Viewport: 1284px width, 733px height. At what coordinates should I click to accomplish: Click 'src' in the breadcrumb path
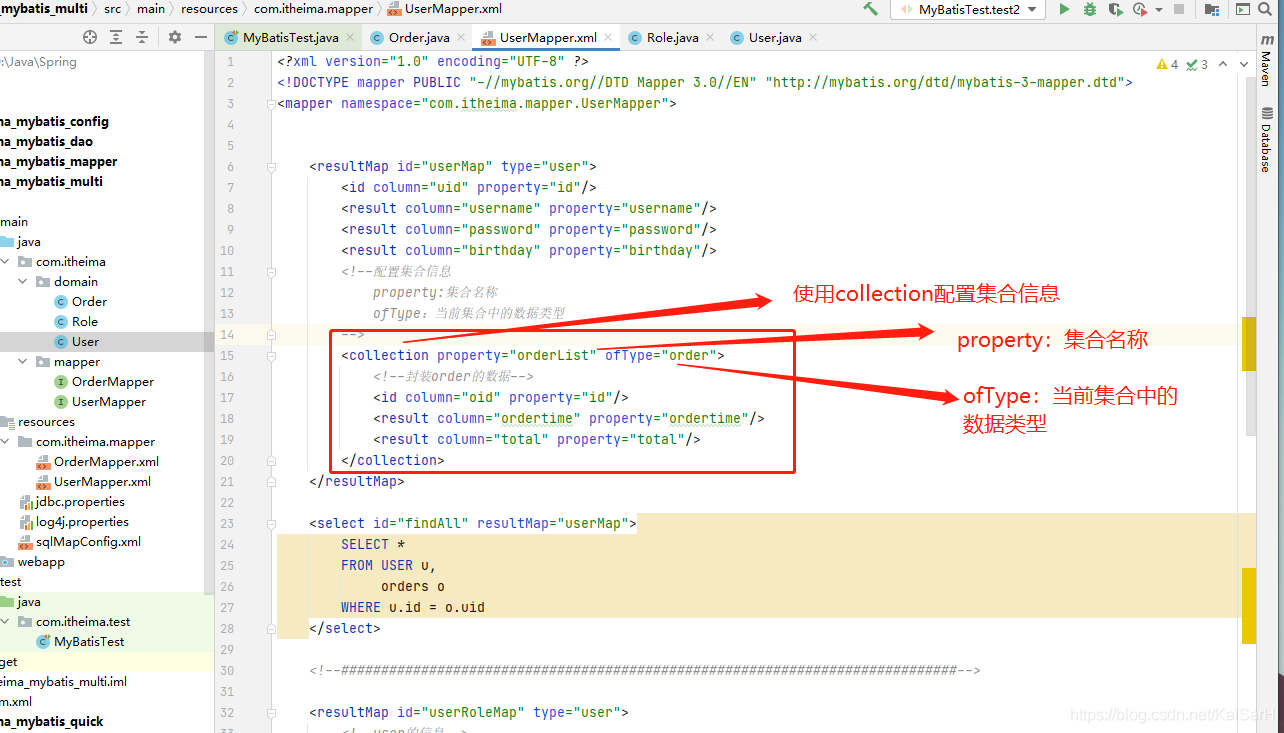(112, 9)
